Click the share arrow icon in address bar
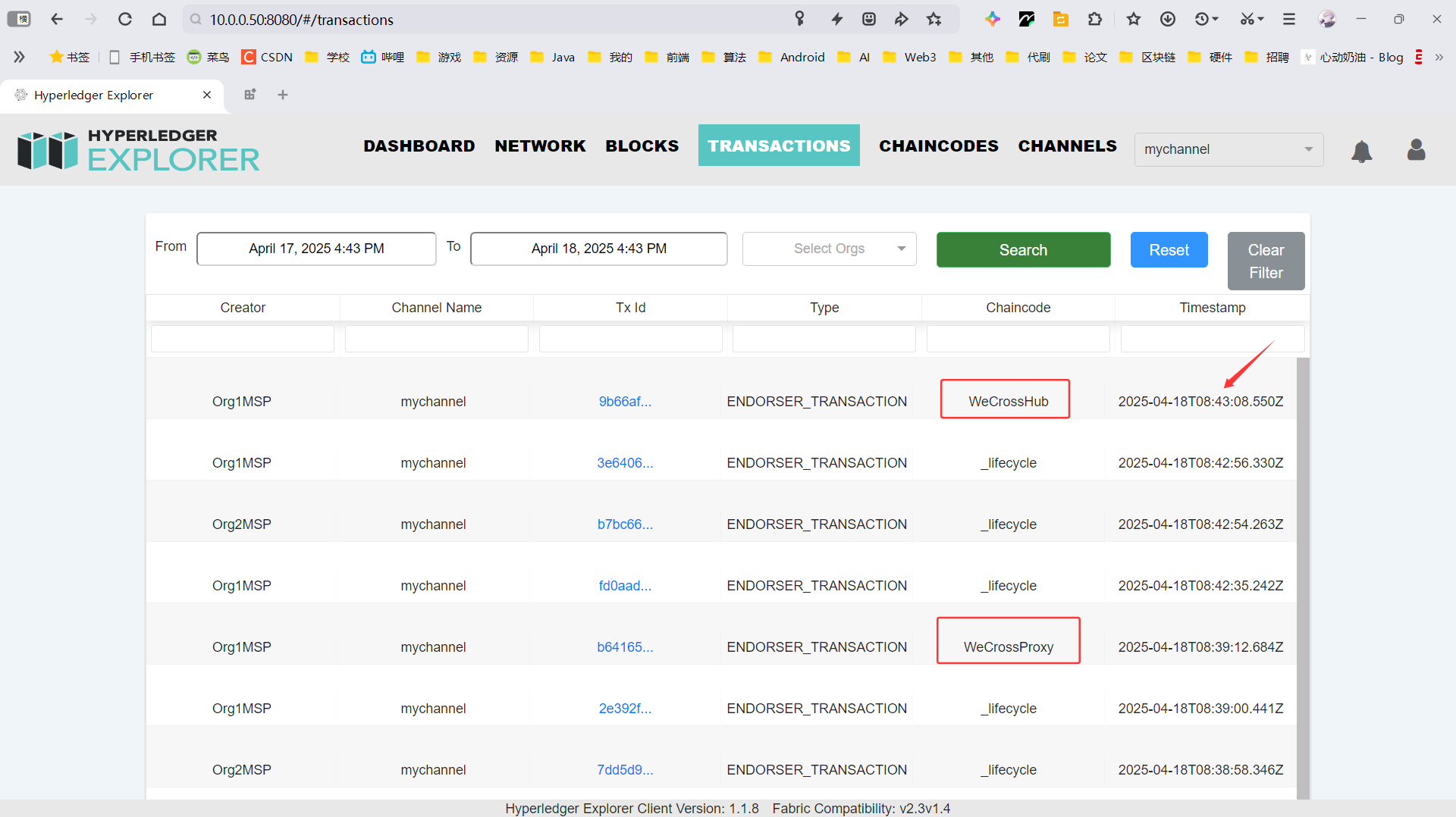Screen dimensions: 1456x817 click(x=902, y=19)
